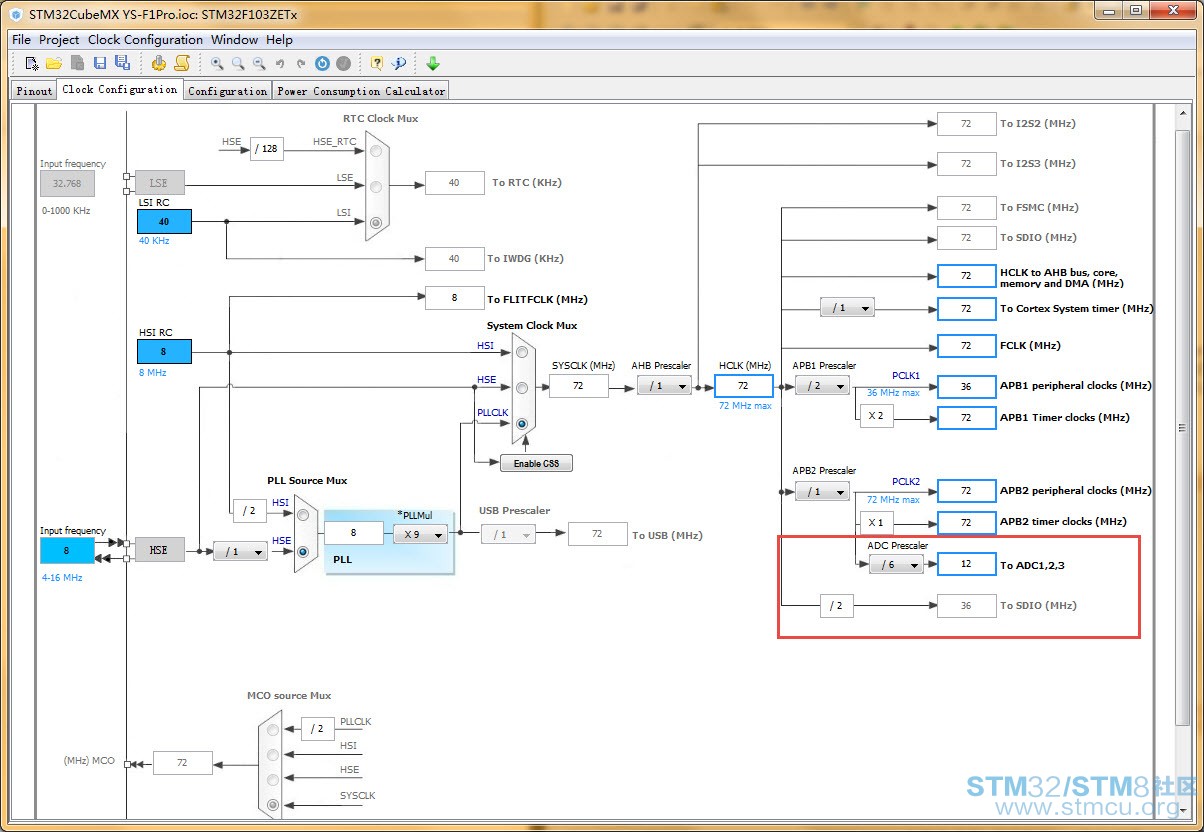Click the APB1 peripheral clocks value field
This screenshot has width=1204, height=832.
click(x=966, y=386)
